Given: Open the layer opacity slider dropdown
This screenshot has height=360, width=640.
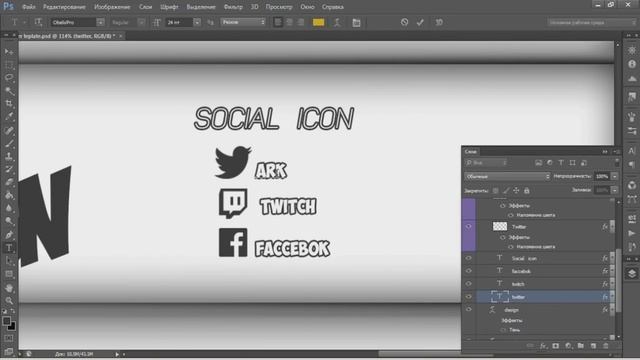Looking at the screenshot, I should (x=615, y=176).
